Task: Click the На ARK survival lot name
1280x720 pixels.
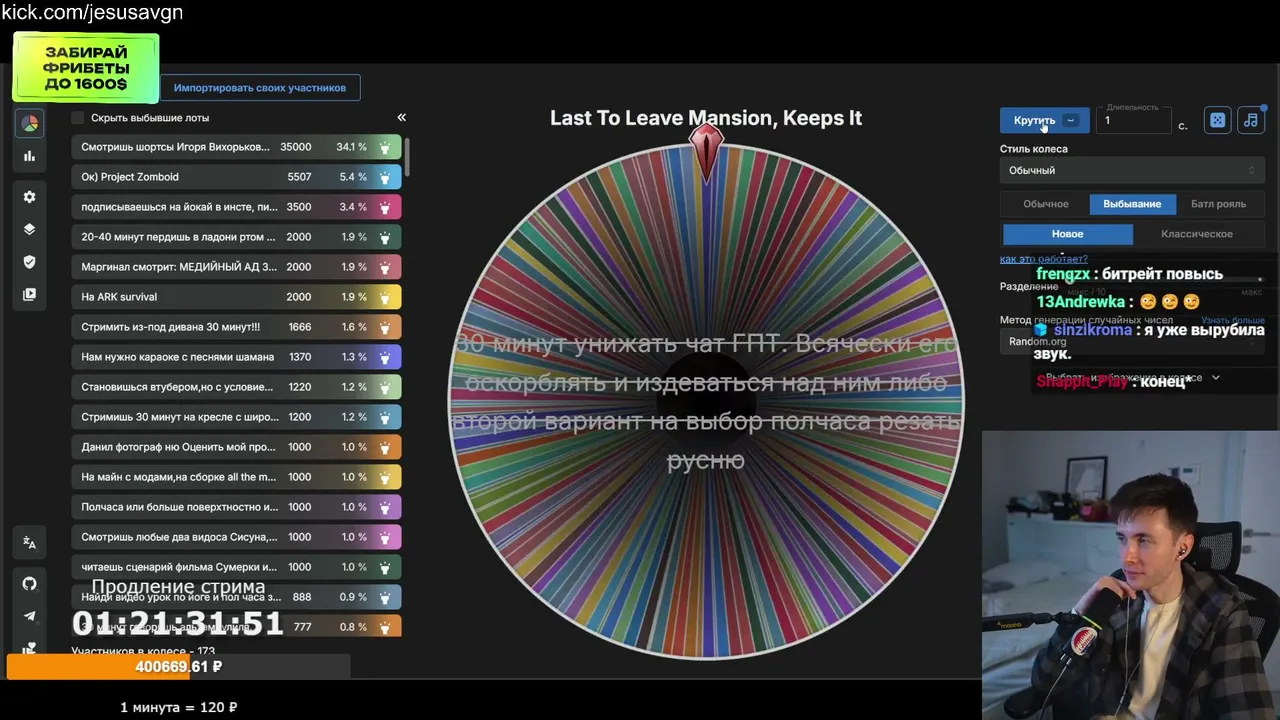Action: point(119,297)
